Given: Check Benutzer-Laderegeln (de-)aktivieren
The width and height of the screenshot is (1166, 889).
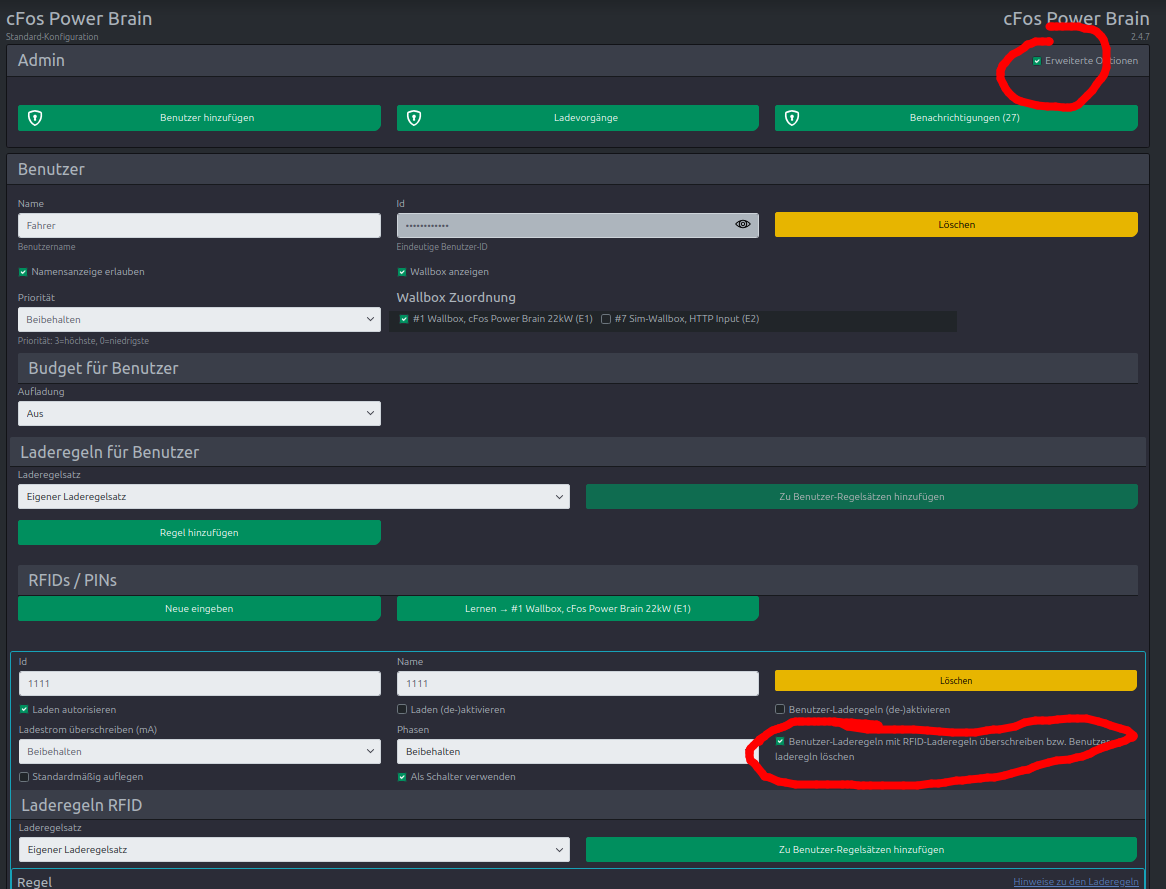Looking at the screenshot, I should pos(780,710).
